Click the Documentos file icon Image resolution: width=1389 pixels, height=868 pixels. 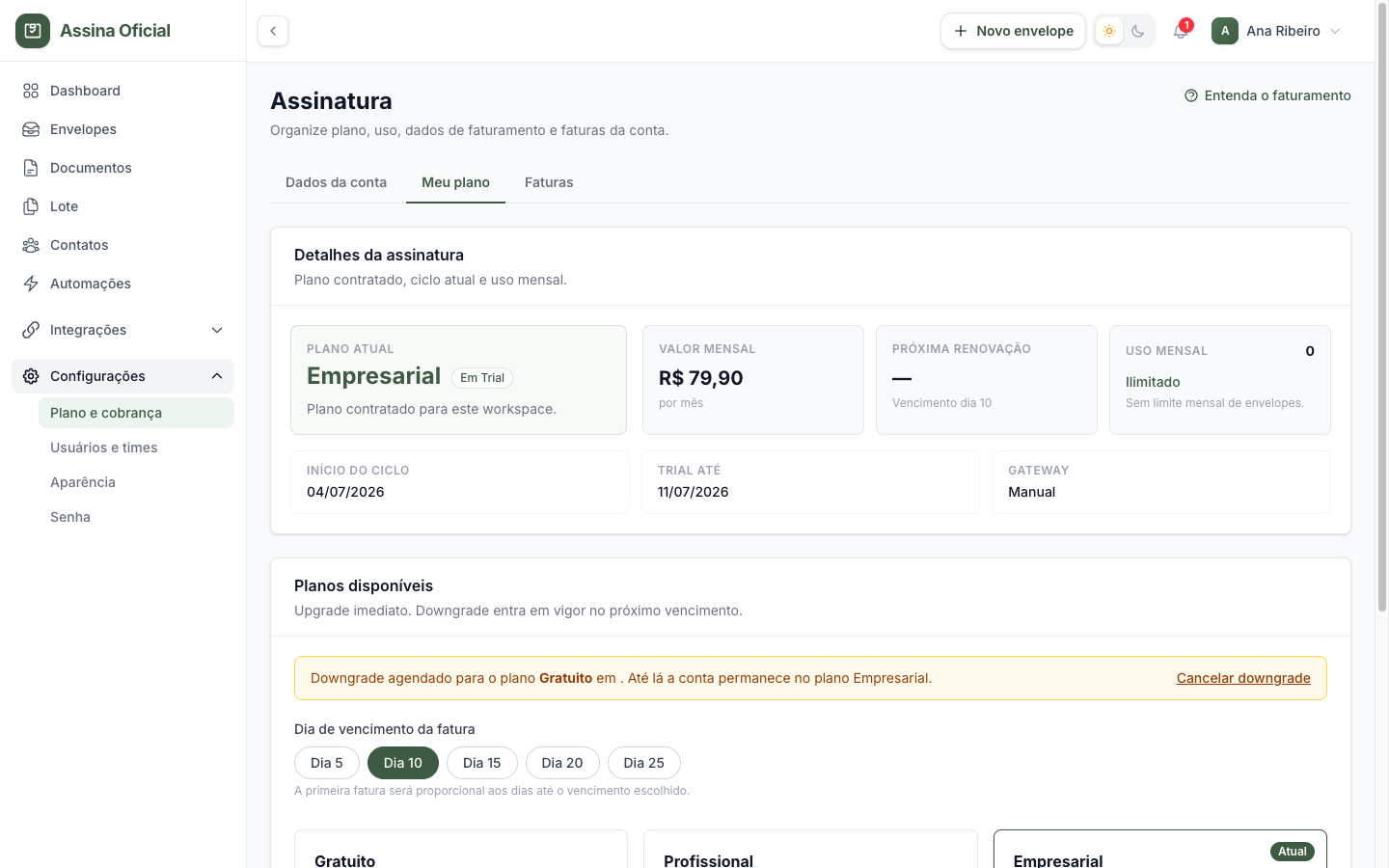click(31, 168)
